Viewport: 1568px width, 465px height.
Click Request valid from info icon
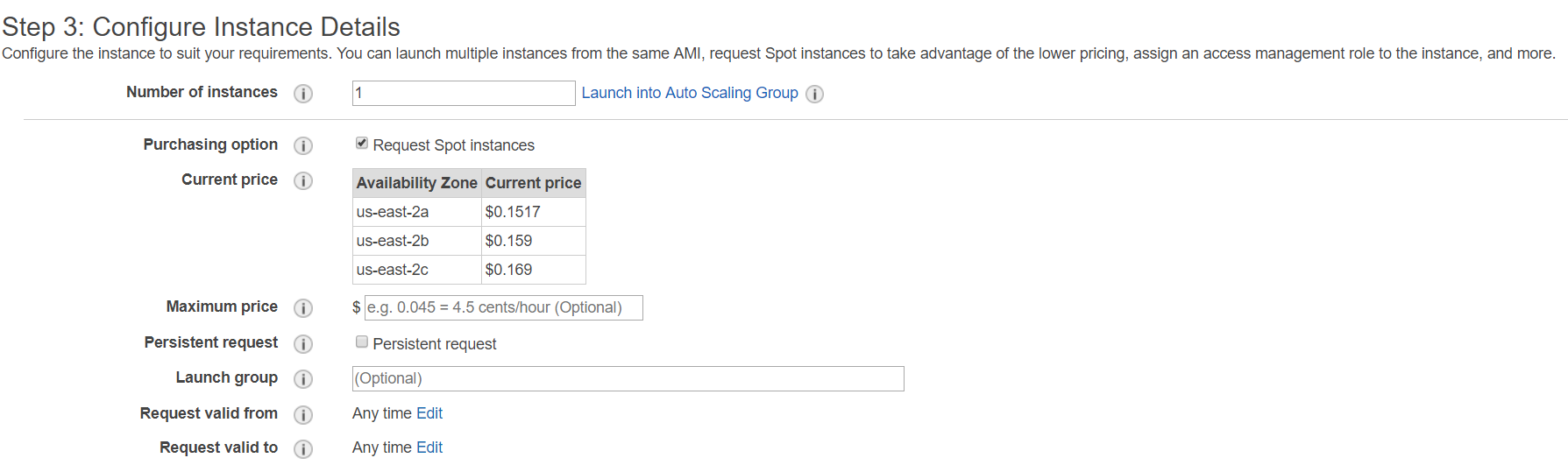[x=303, y=414]
